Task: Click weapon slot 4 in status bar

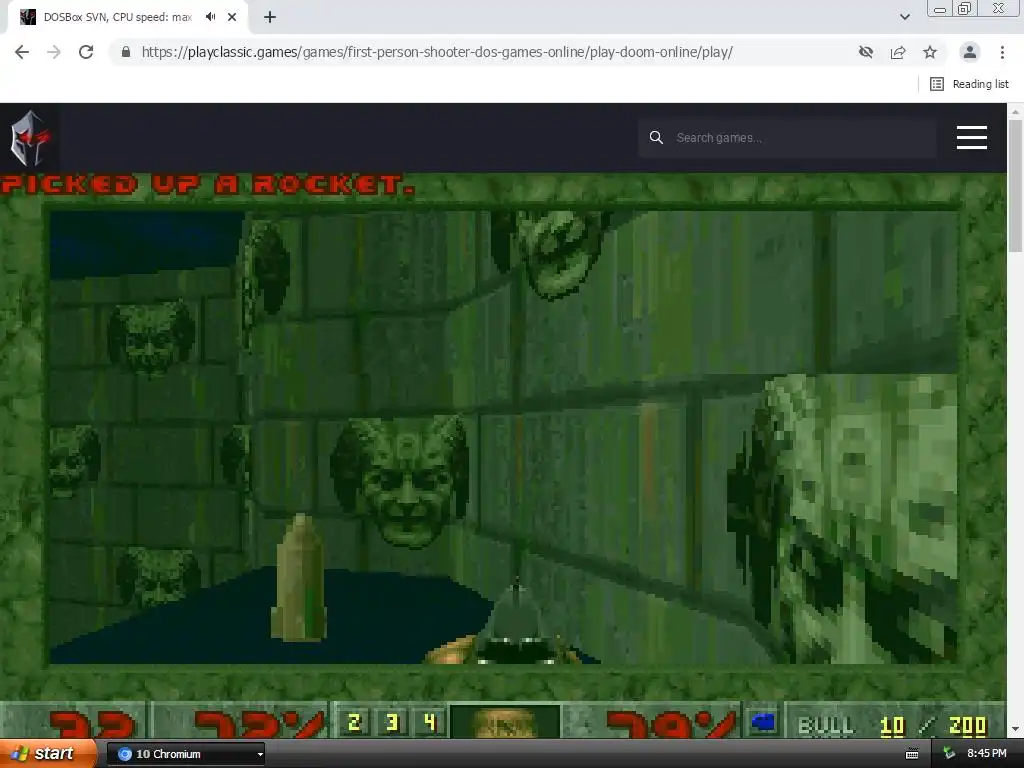Action: pos(429,722)
